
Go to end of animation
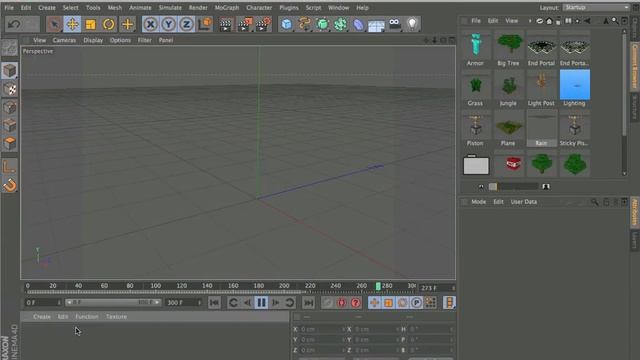(x=309, y=303)
